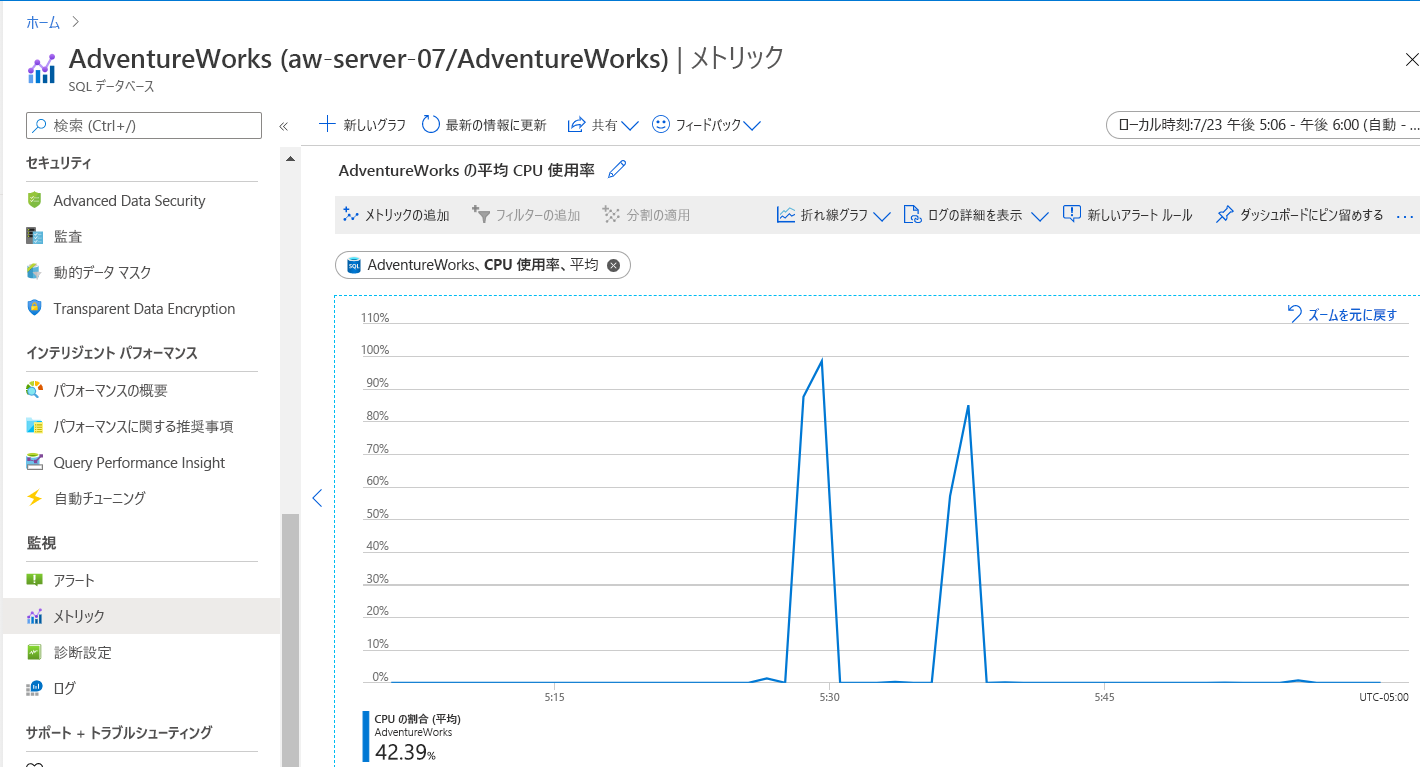Screen dimensions: 1420x767
Task: Click the UTC-05:00 timezone label
Action: (1384, 697)
